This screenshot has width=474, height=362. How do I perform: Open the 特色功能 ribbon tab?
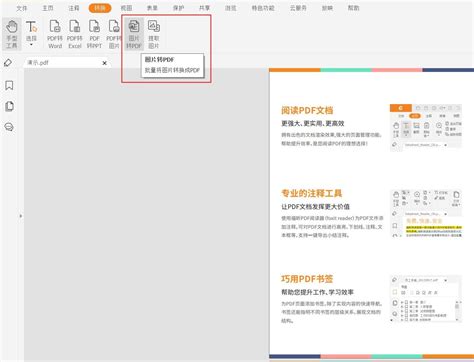click(263, 8)
